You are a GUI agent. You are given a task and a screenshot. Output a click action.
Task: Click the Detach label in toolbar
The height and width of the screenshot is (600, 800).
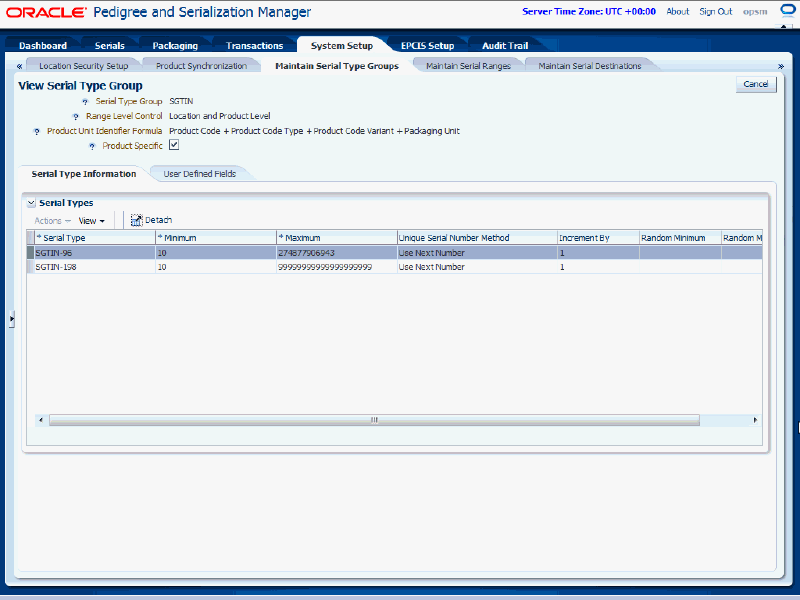pyautogui.click(x=158, y=220)
